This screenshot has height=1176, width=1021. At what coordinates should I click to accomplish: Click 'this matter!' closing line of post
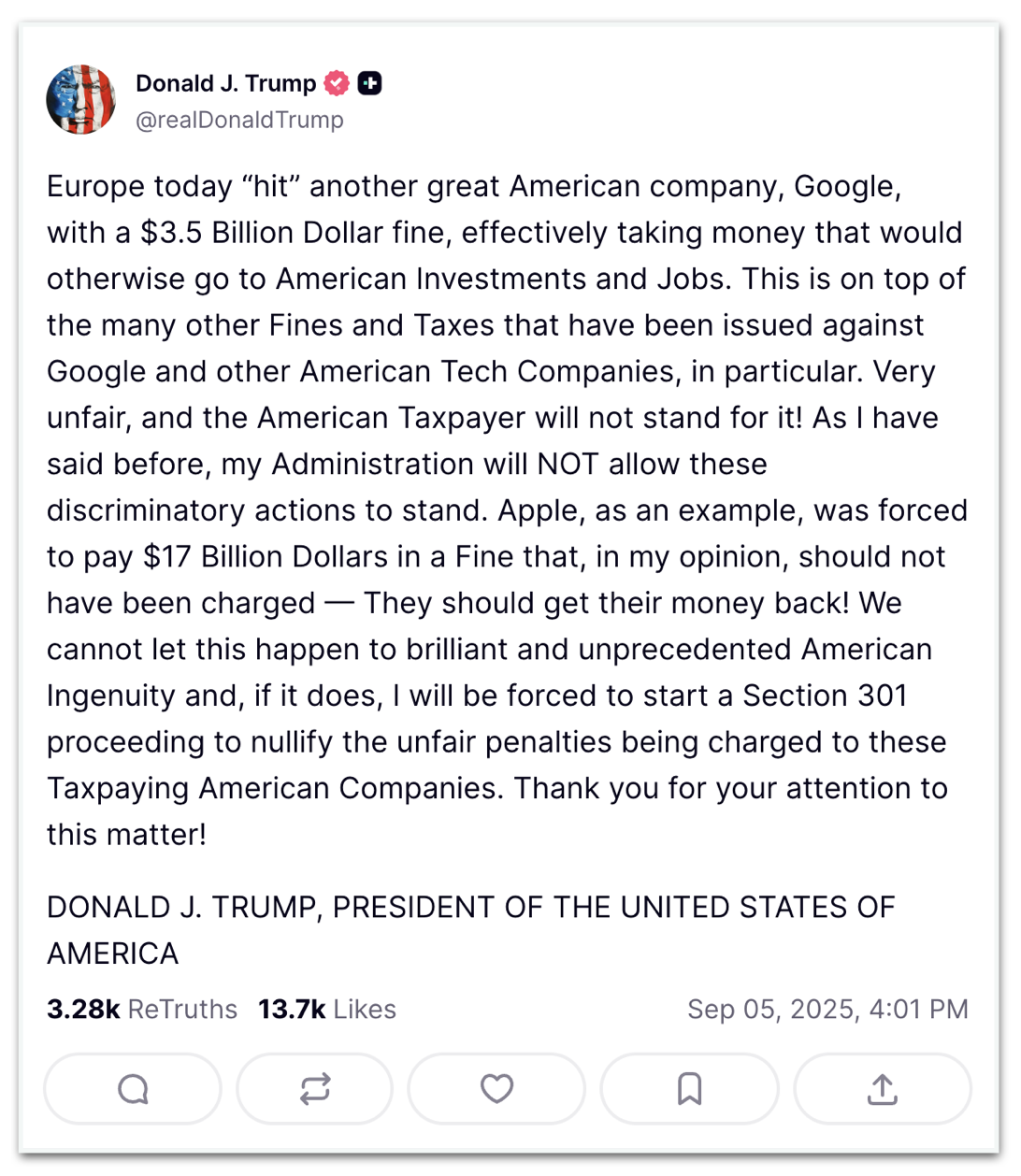[x=126, y=835]
